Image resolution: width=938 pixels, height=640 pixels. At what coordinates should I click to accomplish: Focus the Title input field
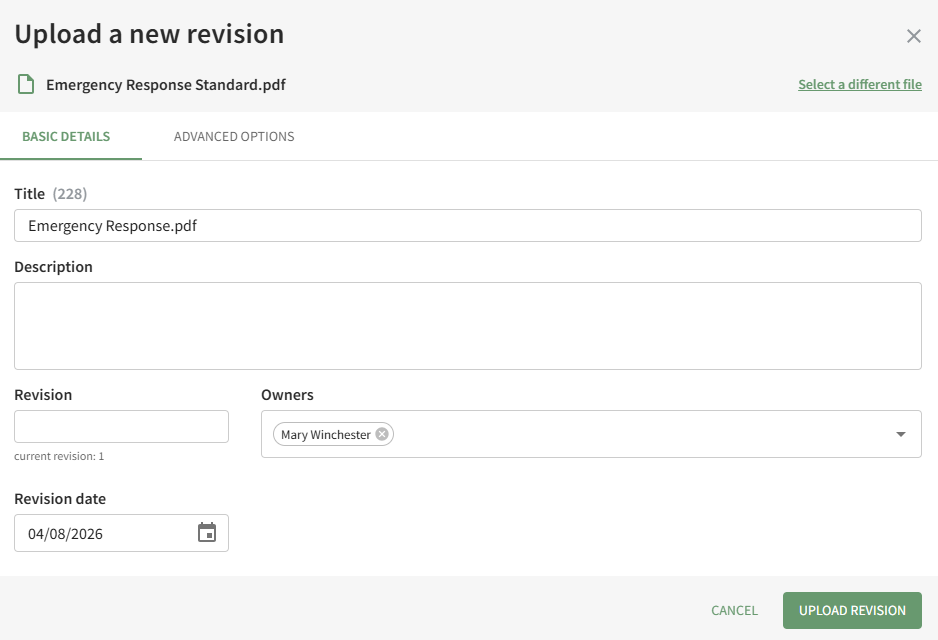click(x=467, y=226)
